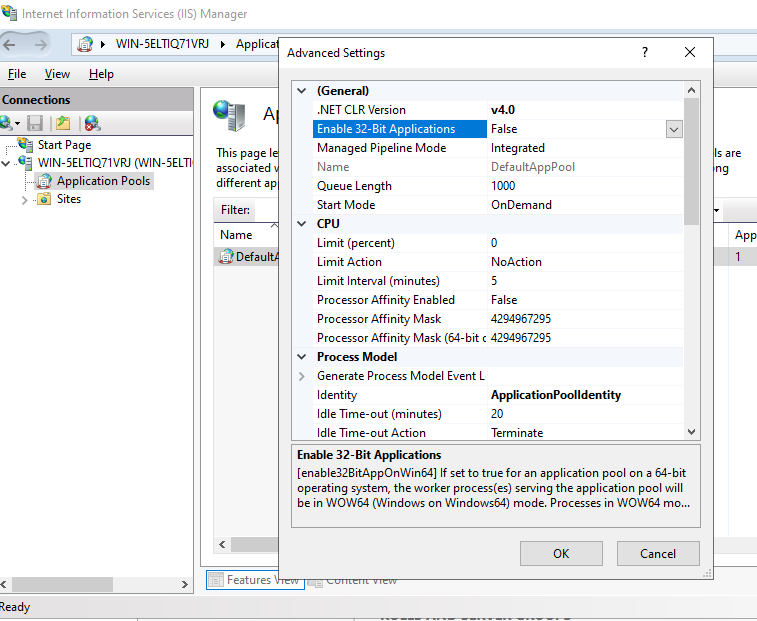Viewport: 757px width, 621px height.
Task: Click the Sites folder icon
Action: pyautogui.click(x=44, y=199)
